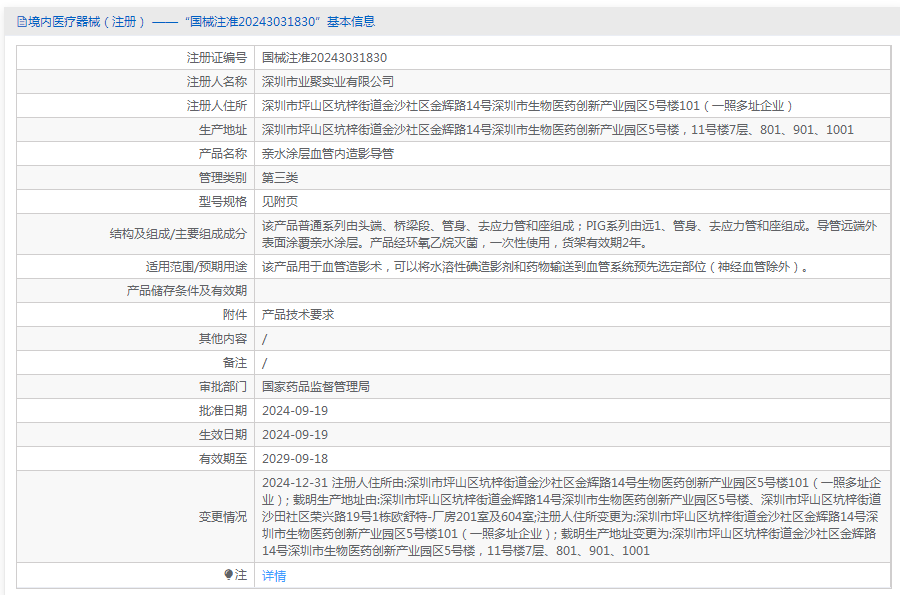Click the 产品名称 label cell
Image resolution: width=900 pixels, height=595 pixels.
point(135,154)
